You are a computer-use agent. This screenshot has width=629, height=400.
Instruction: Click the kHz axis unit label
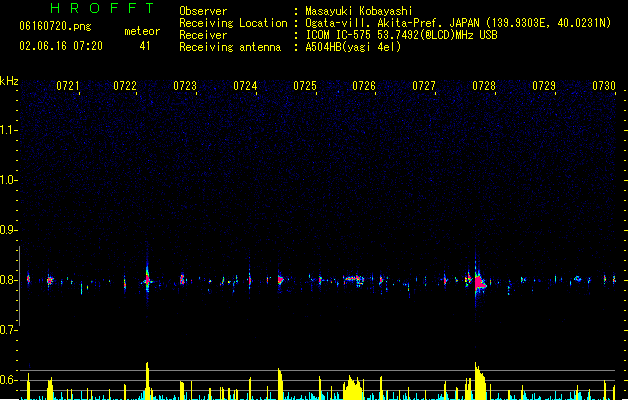coord(9,81)
